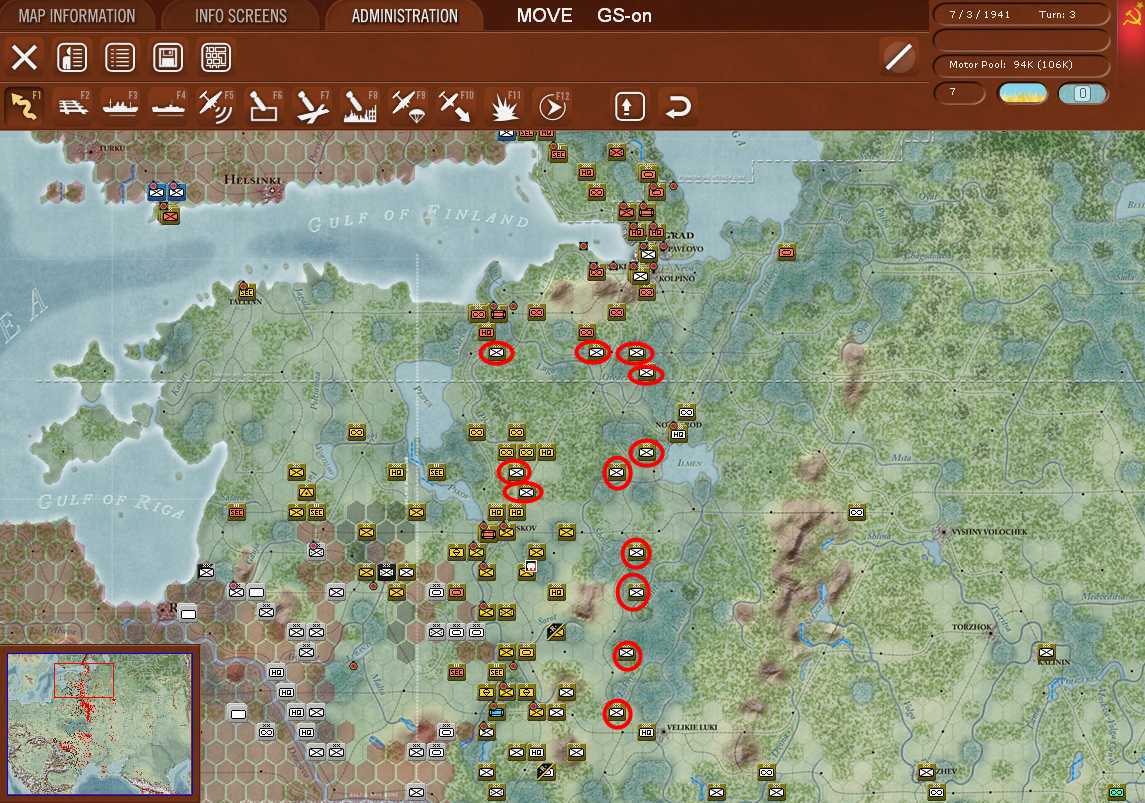Click the MOVE mode label
The image size is (1145, 803).
pos(544,15)
